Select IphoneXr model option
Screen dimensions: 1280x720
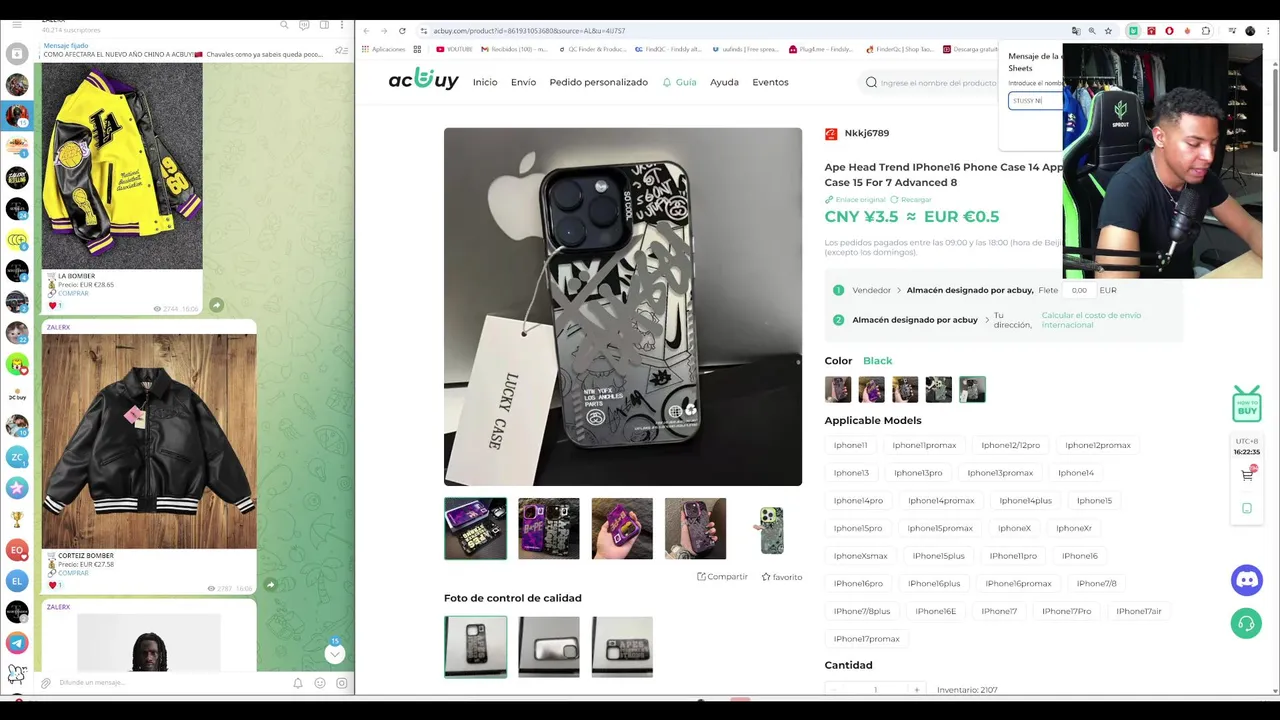(x=1074, y=528)
